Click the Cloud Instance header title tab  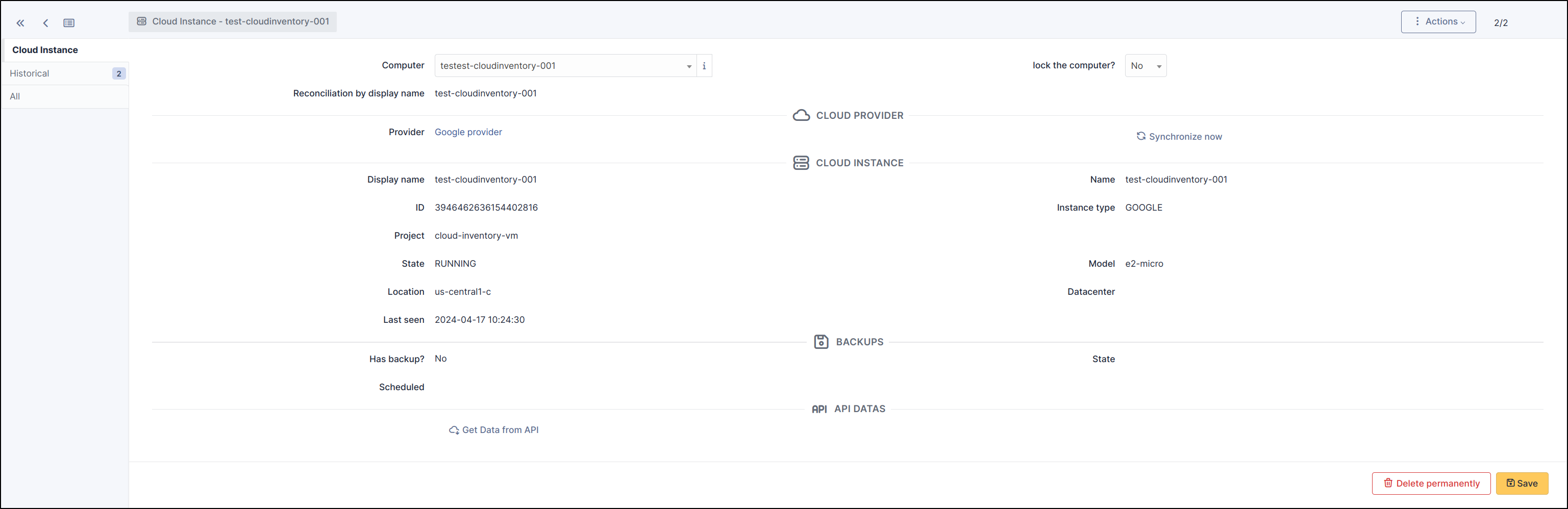pyautogui.click(x=233, y=22)
